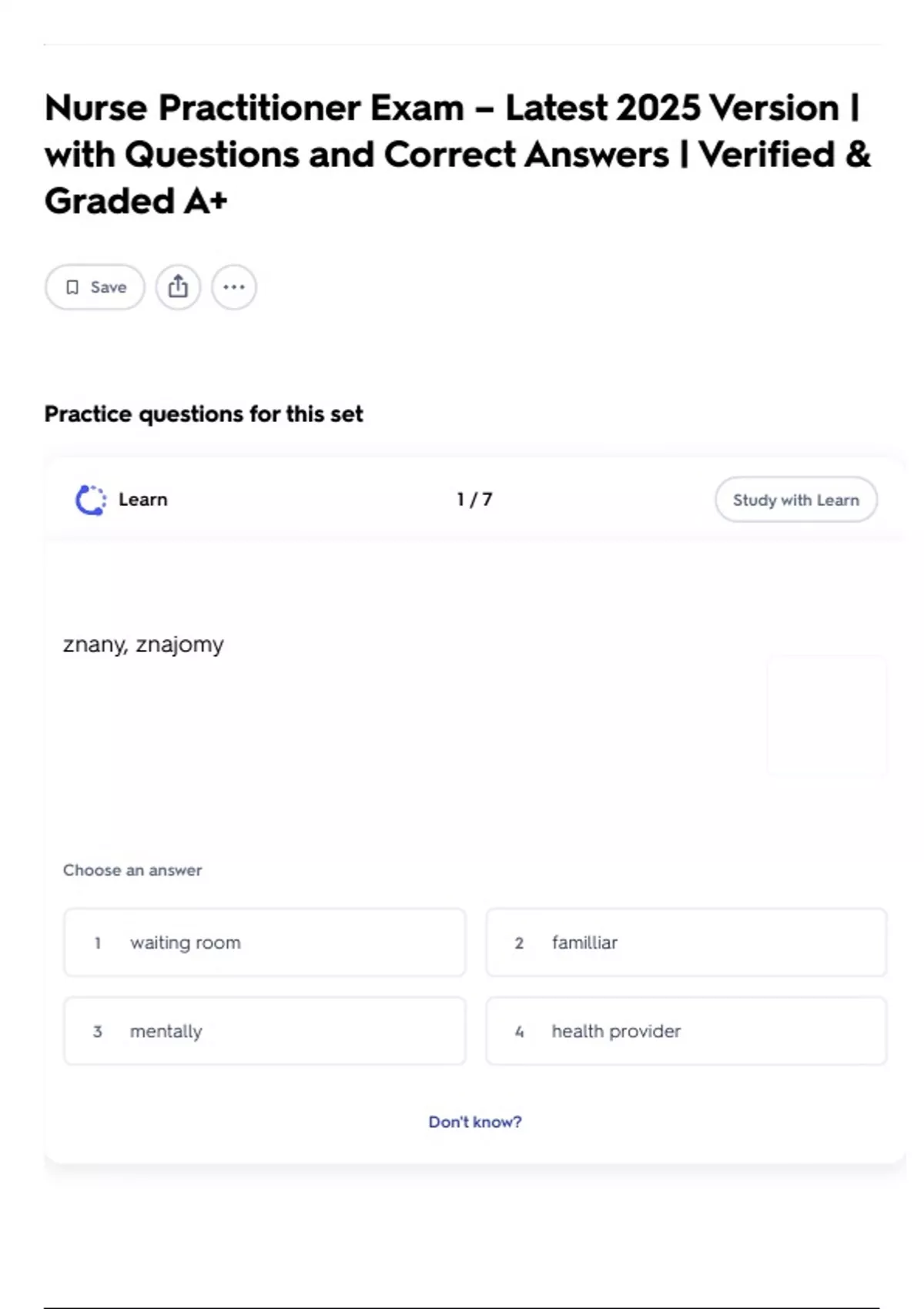The height and width of the screenshot is (1309, 924).
Task: Click the bookmark icon in Save button
Action: 72,287
